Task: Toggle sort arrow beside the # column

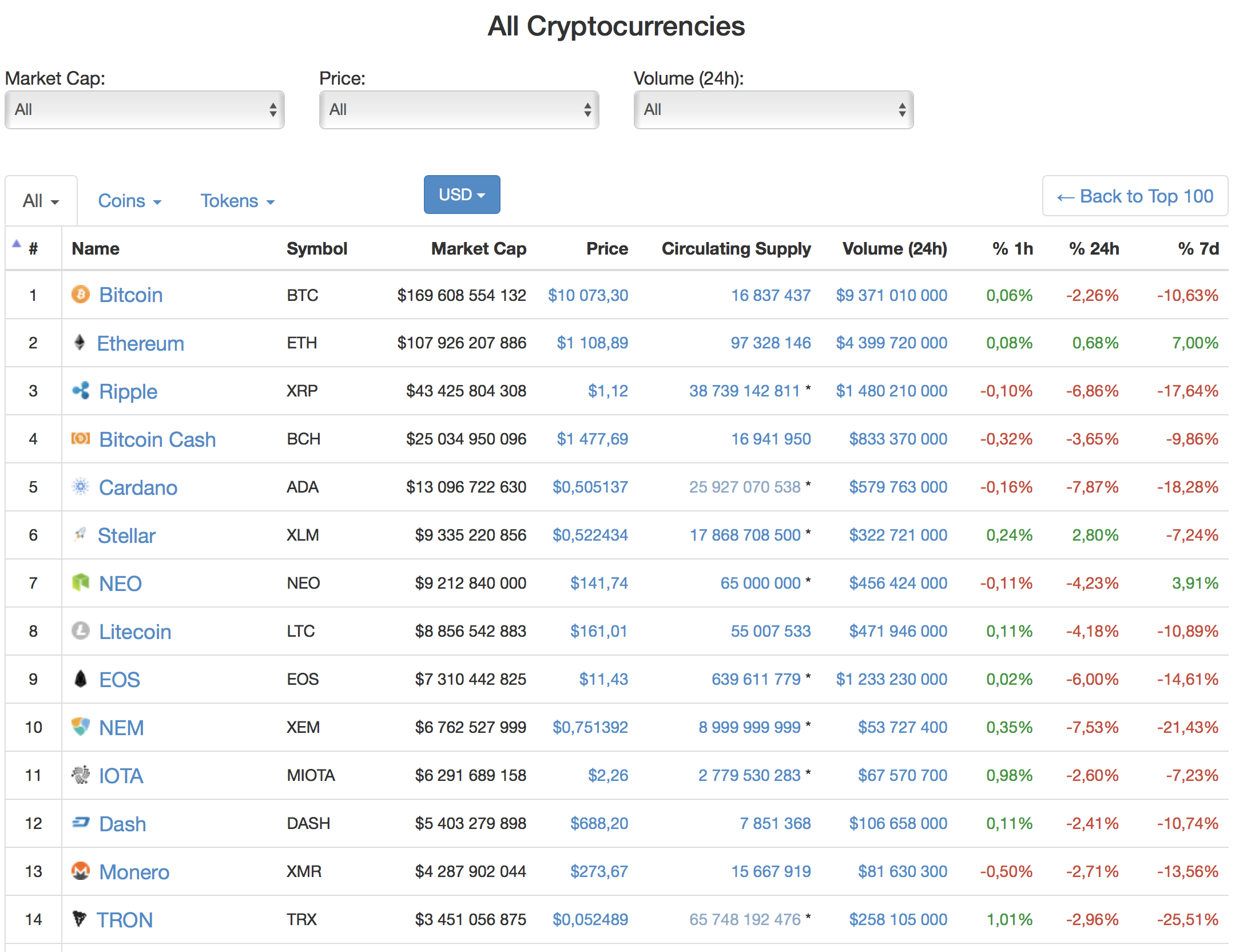Action: click(17, 244)
